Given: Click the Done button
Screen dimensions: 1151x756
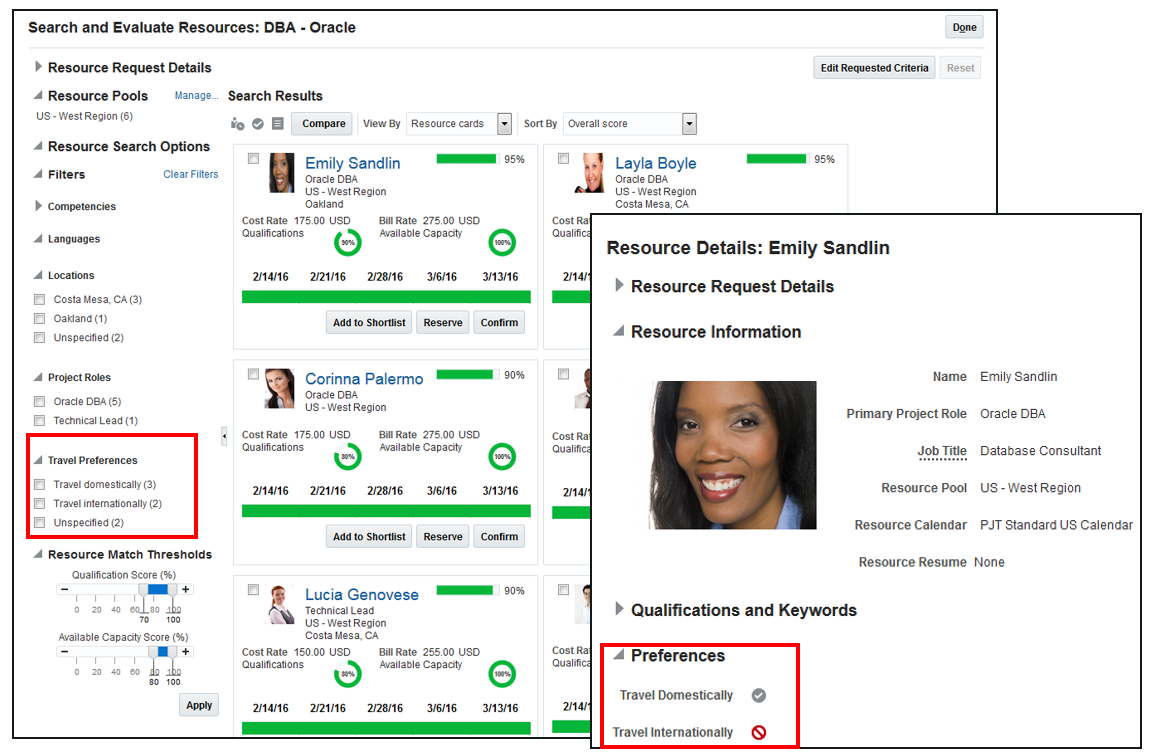Looking at the screenshot, I should point(964,27).
